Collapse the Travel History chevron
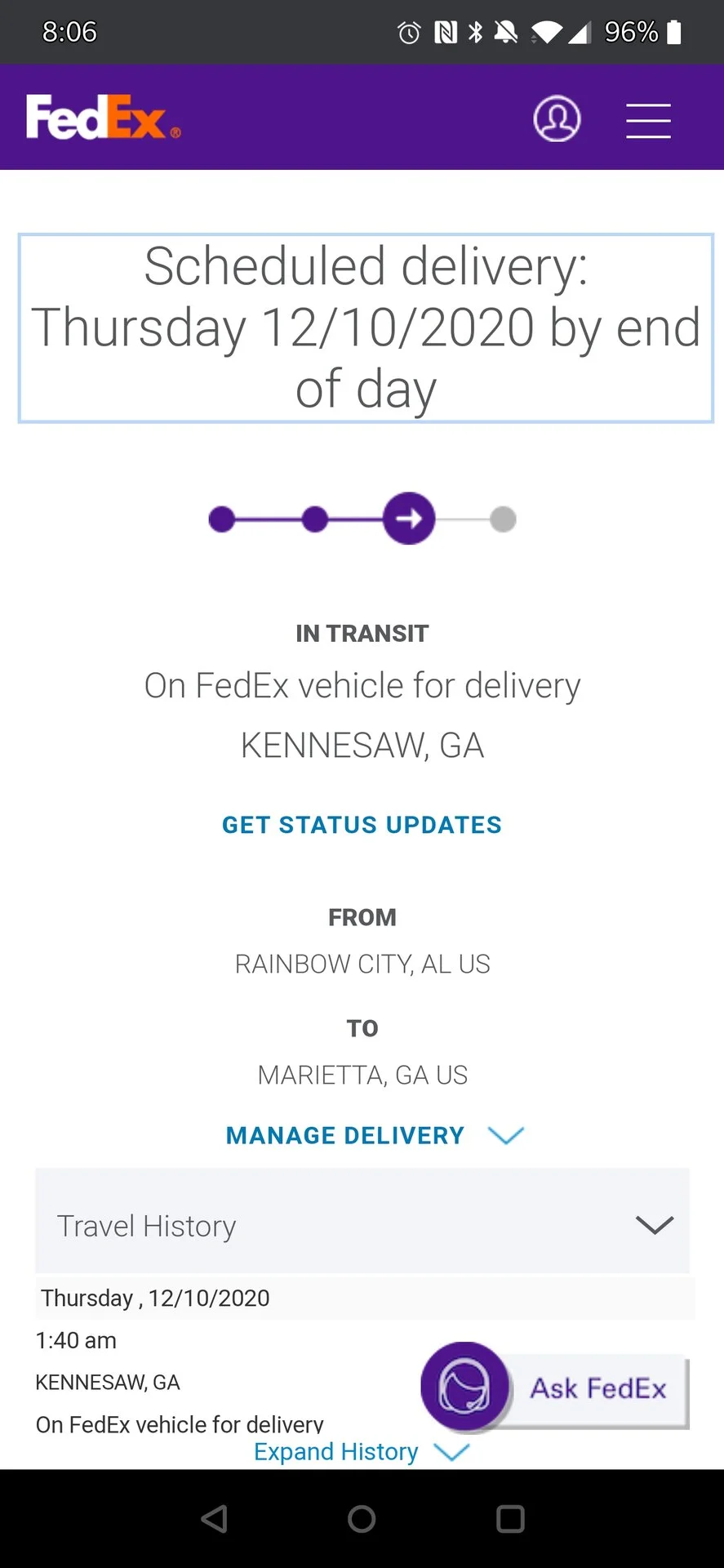Viewport: 724px width, 1568px height. pos(655,1224)
